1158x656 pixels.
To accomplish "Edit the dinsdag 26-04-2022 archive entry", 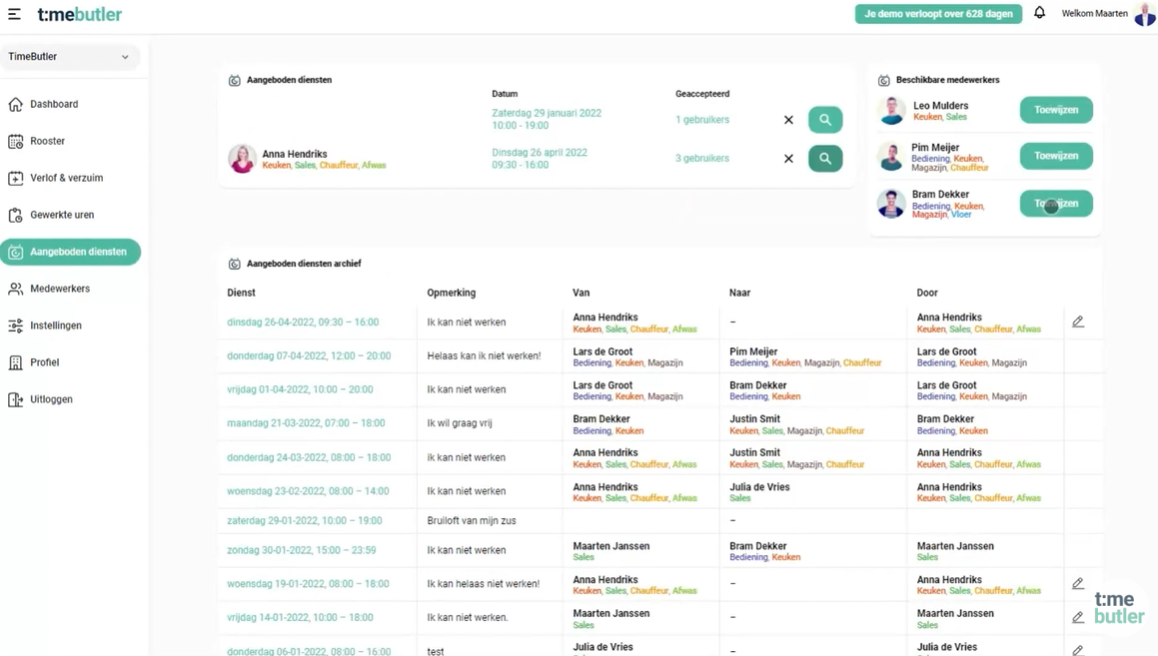I will click(x=1078, y=321).
